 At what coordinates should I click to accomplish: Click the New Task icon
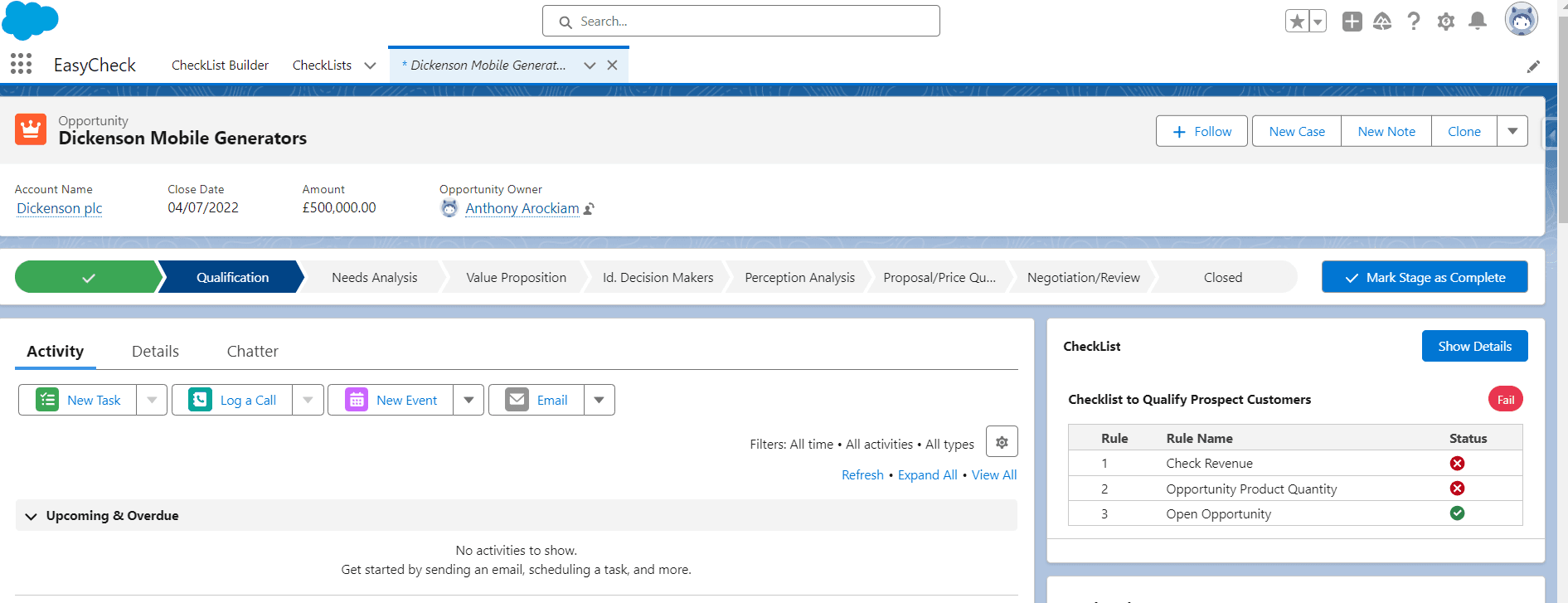(47, 400)
